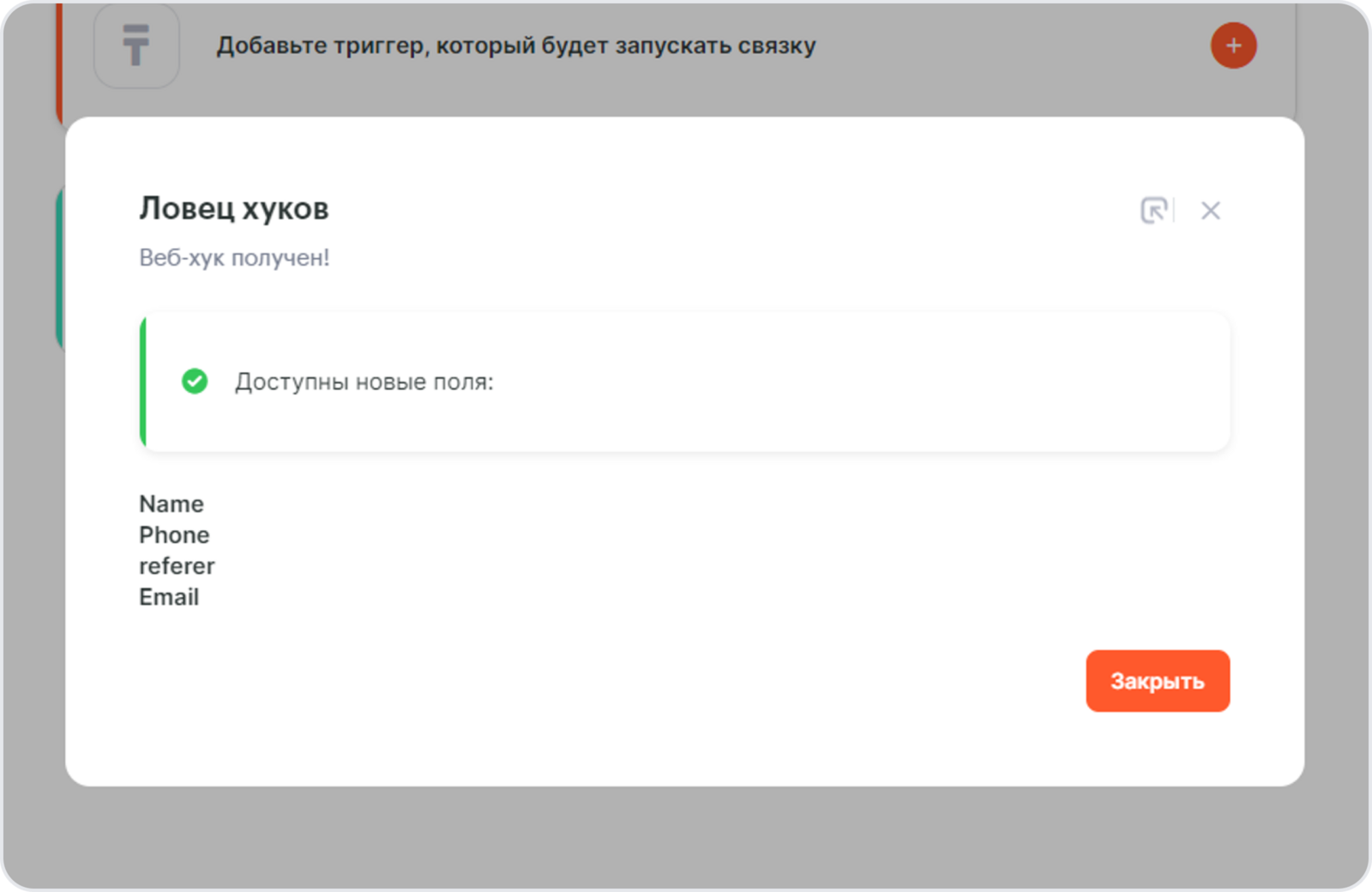The image size is (1372, 892).
Task: Click the Добавьте триггер prompt text
Action: tap(515, 45)
